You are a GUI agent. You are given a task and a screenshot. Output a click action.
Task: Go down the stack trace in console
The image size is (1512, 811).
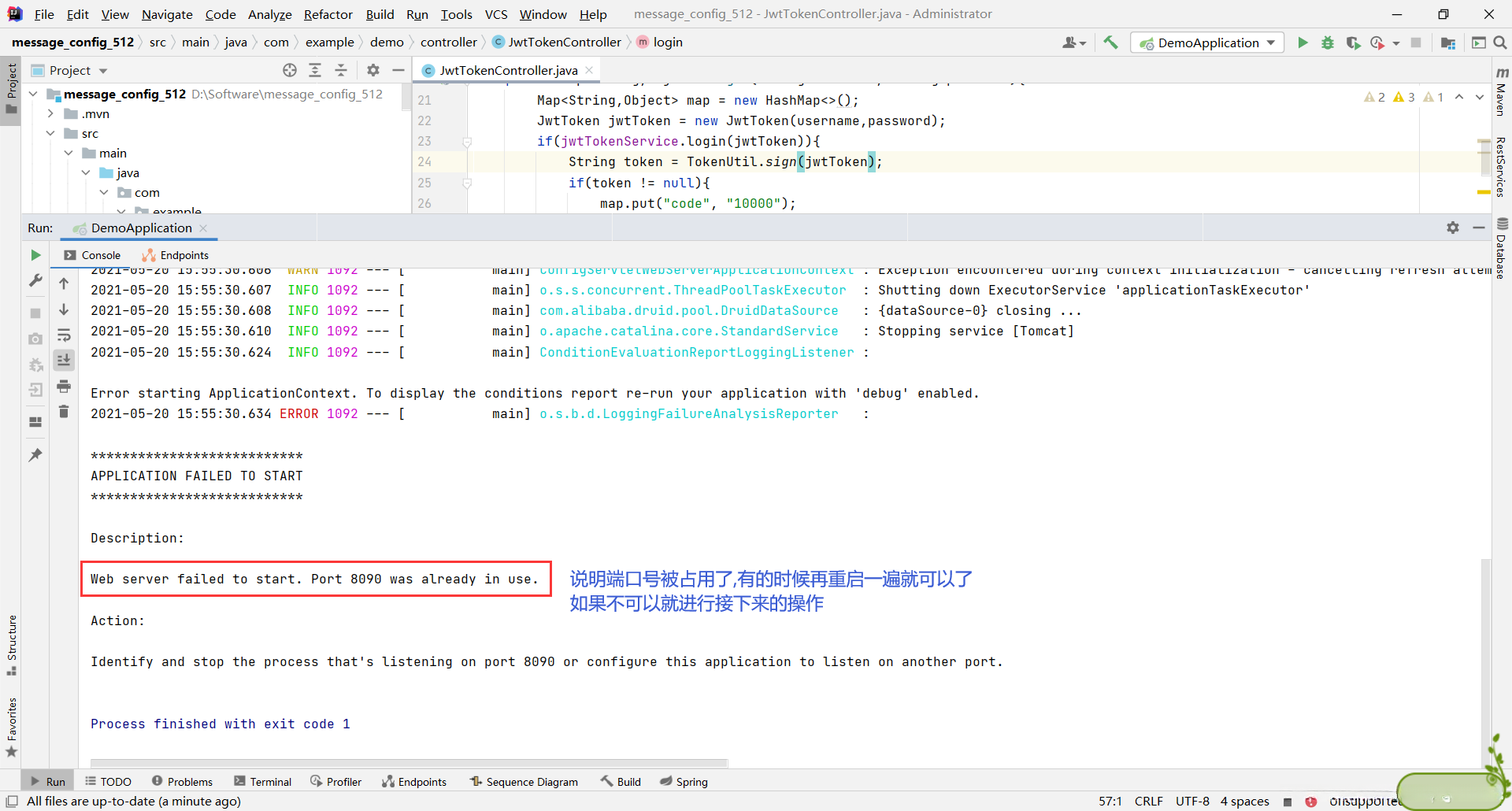pyautogui.click(x=64, y=309)
